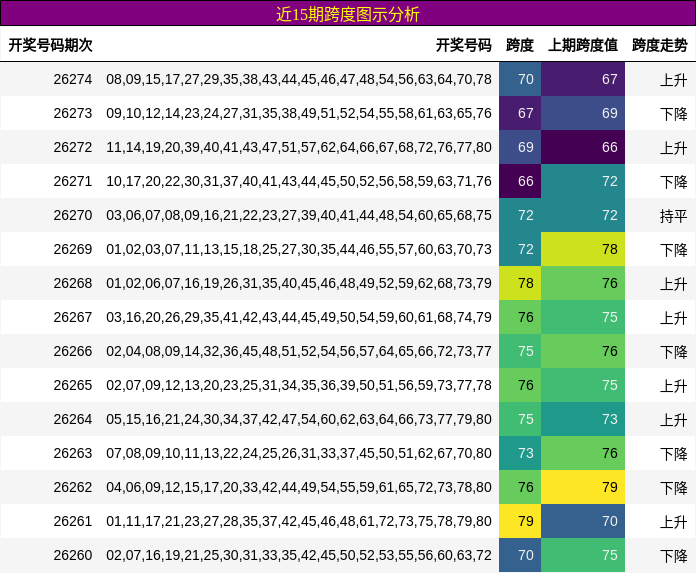Image resolution: width=696 pixels, height=573 pixels.
Task: Select issue number 26269
Action: coord(73,249)
